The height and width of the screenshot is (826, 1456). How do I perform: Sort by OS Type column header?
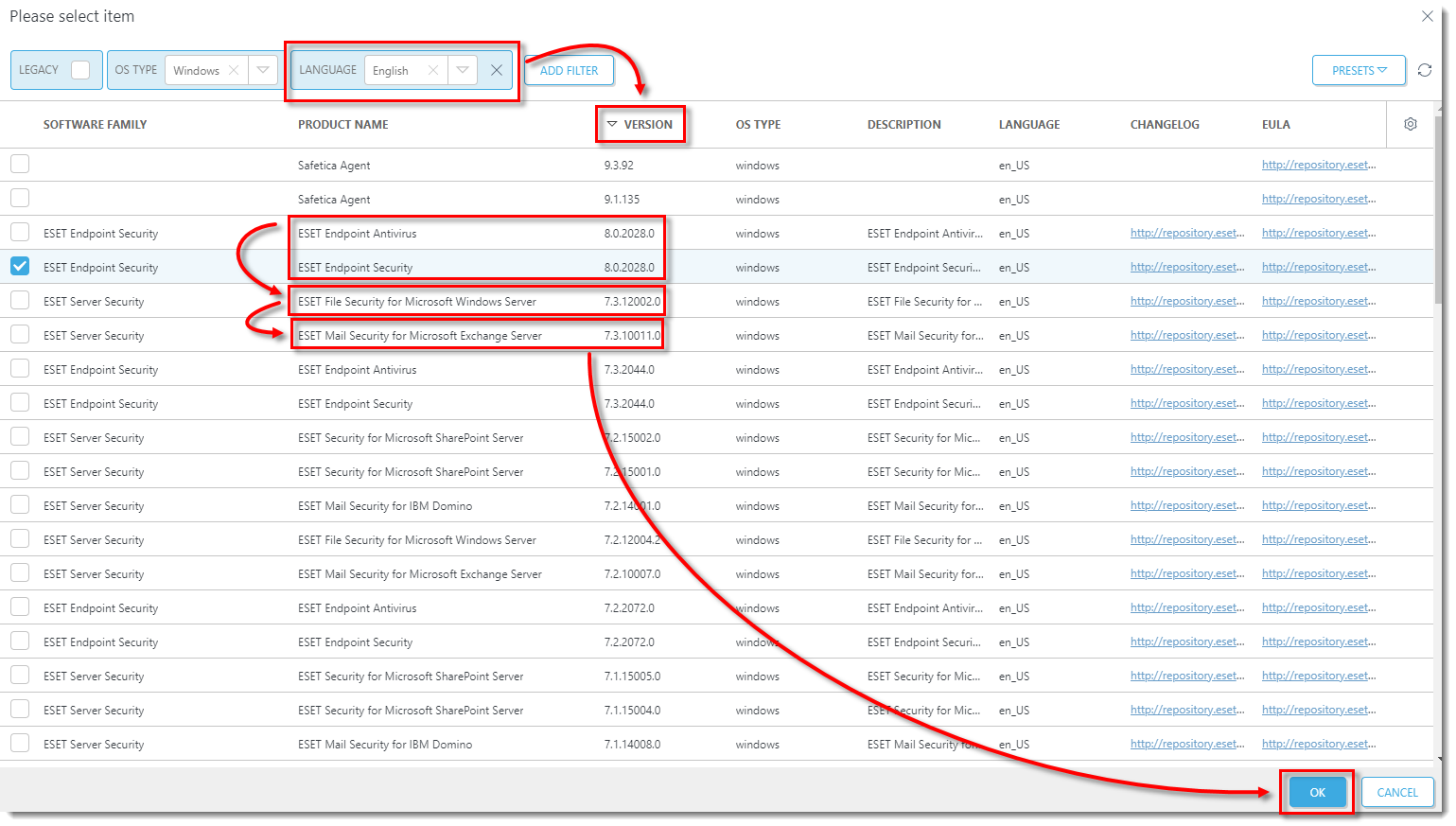pyautogui.click(x=758, y=124)
